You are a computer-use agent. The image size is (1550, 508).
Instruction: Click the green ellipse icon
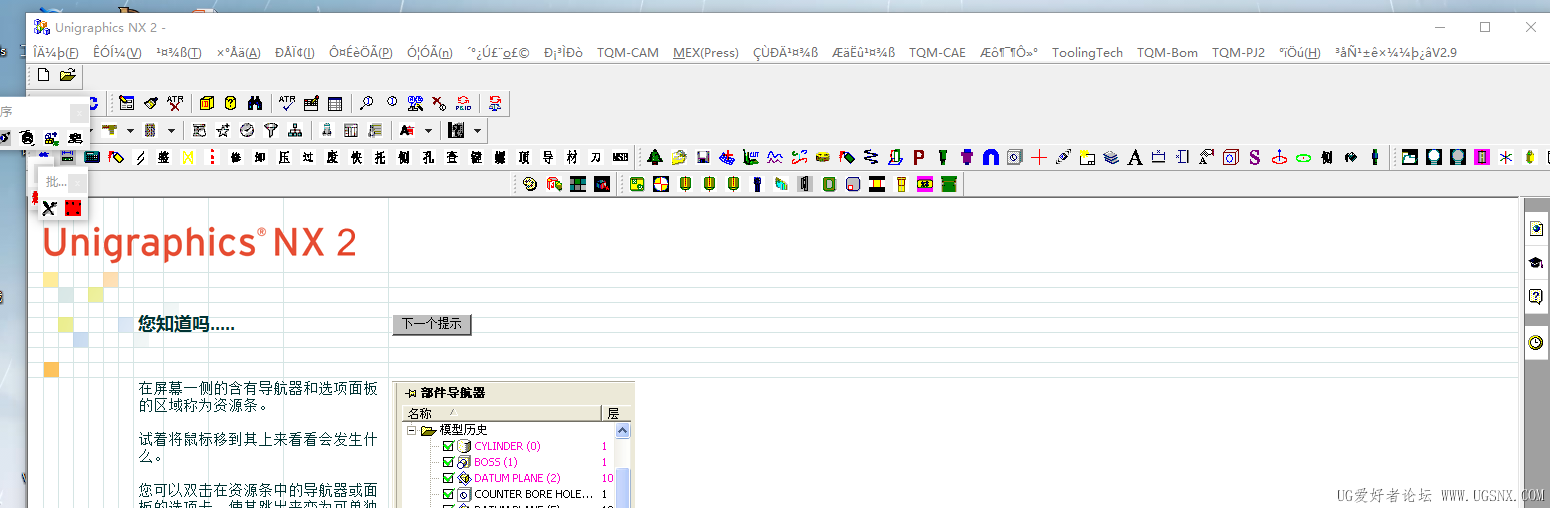tap(1303, 157)
